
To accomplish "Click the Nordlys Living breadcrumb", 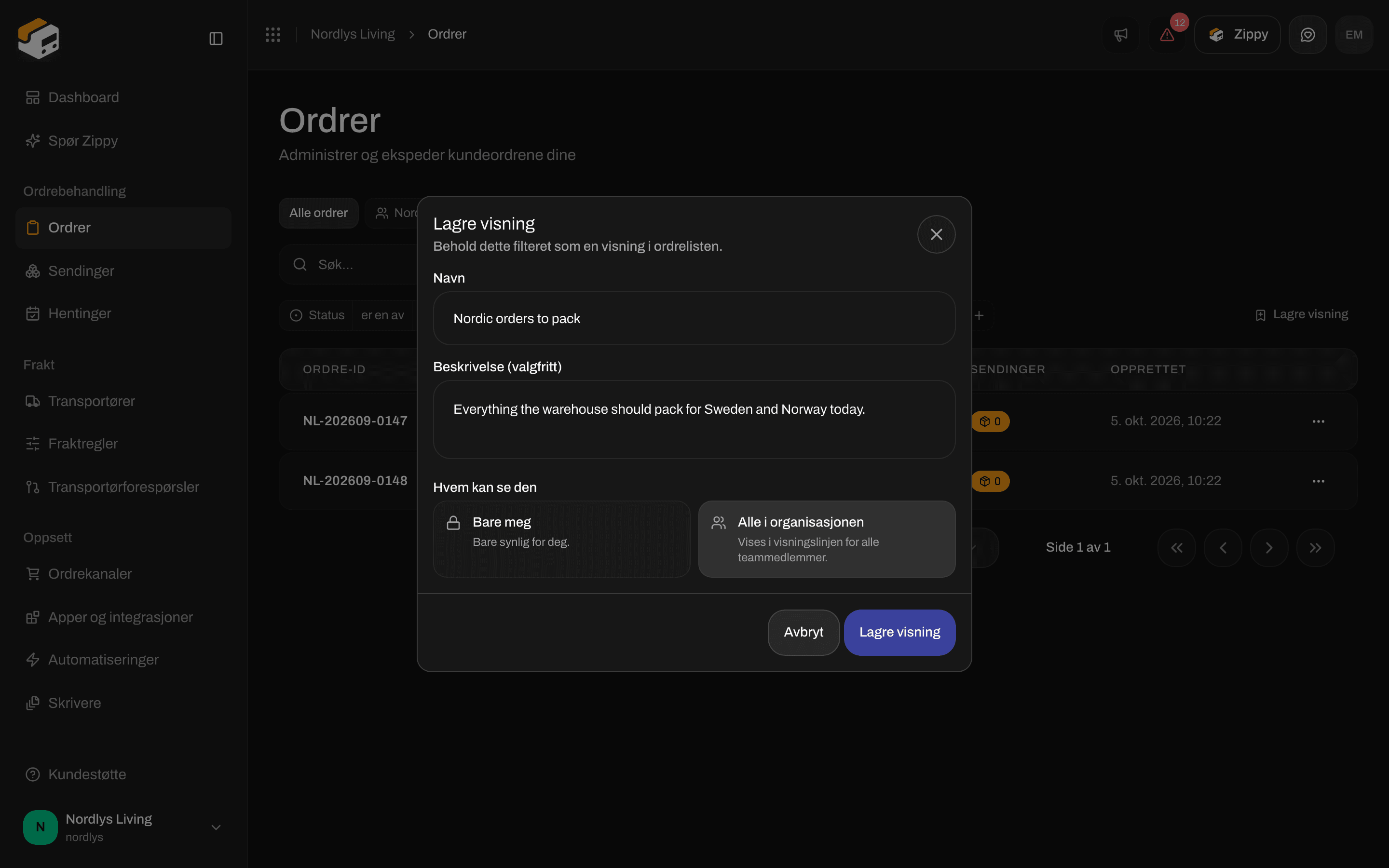I will [353, 34].
